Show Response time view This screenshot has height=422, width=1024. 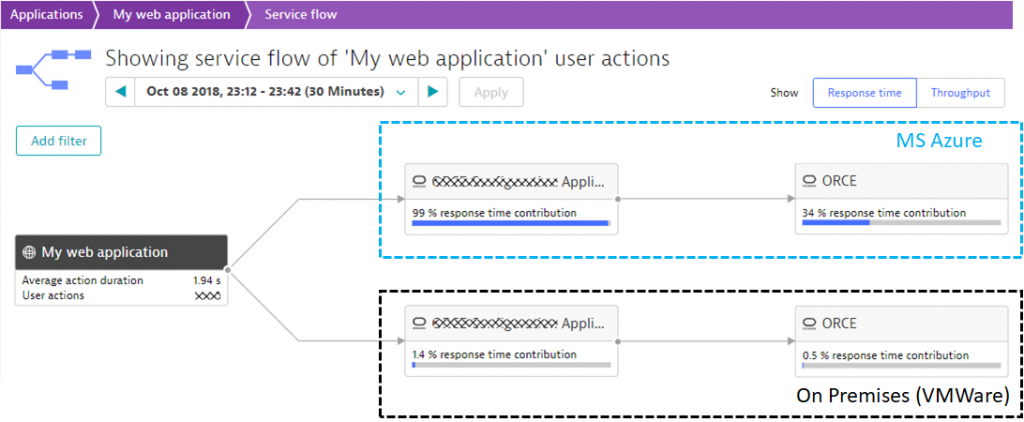tap(865, 93)
